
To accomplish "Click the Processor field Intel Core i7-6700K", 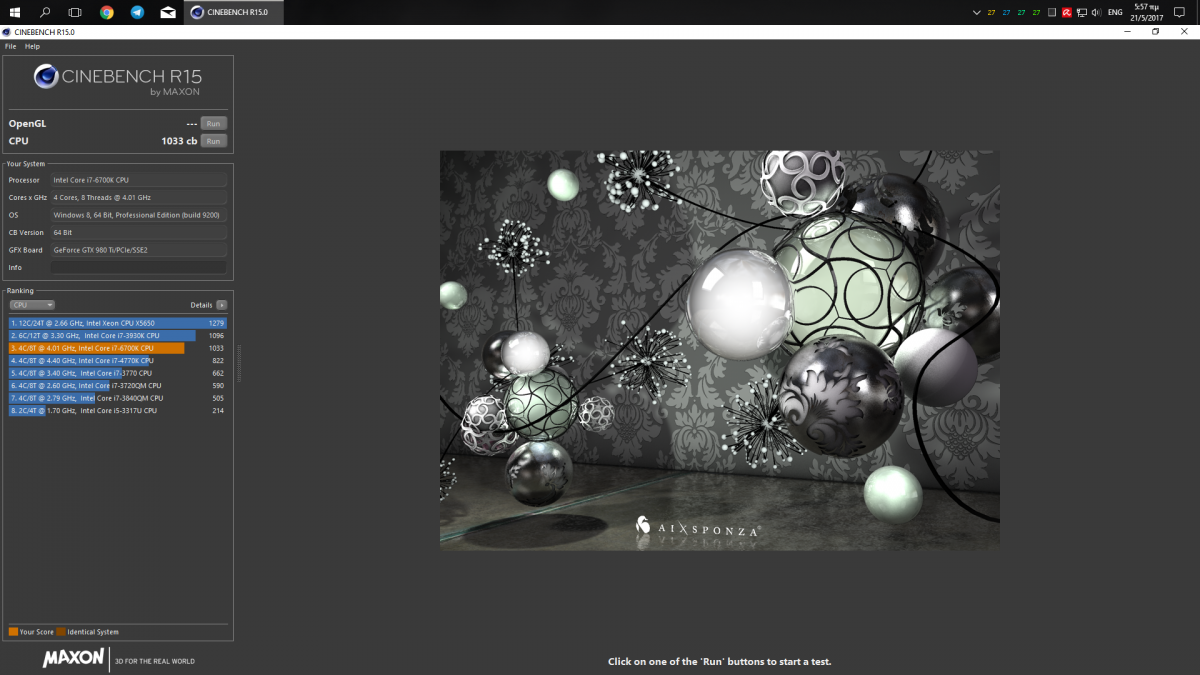I will pyautogui.click(x=139, y=180).
